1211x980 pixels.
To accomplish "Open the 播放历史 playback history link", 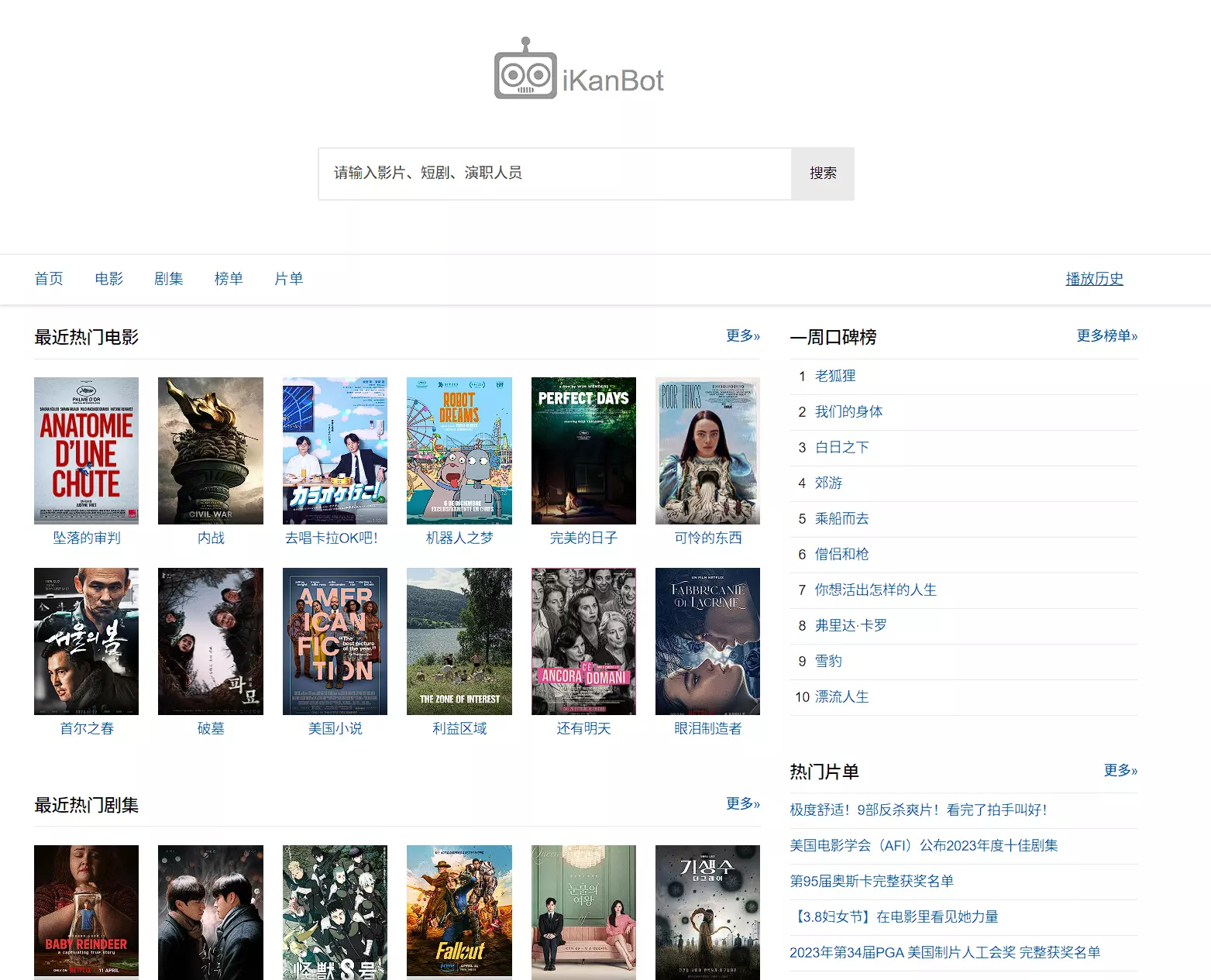I will point(1093,279).
